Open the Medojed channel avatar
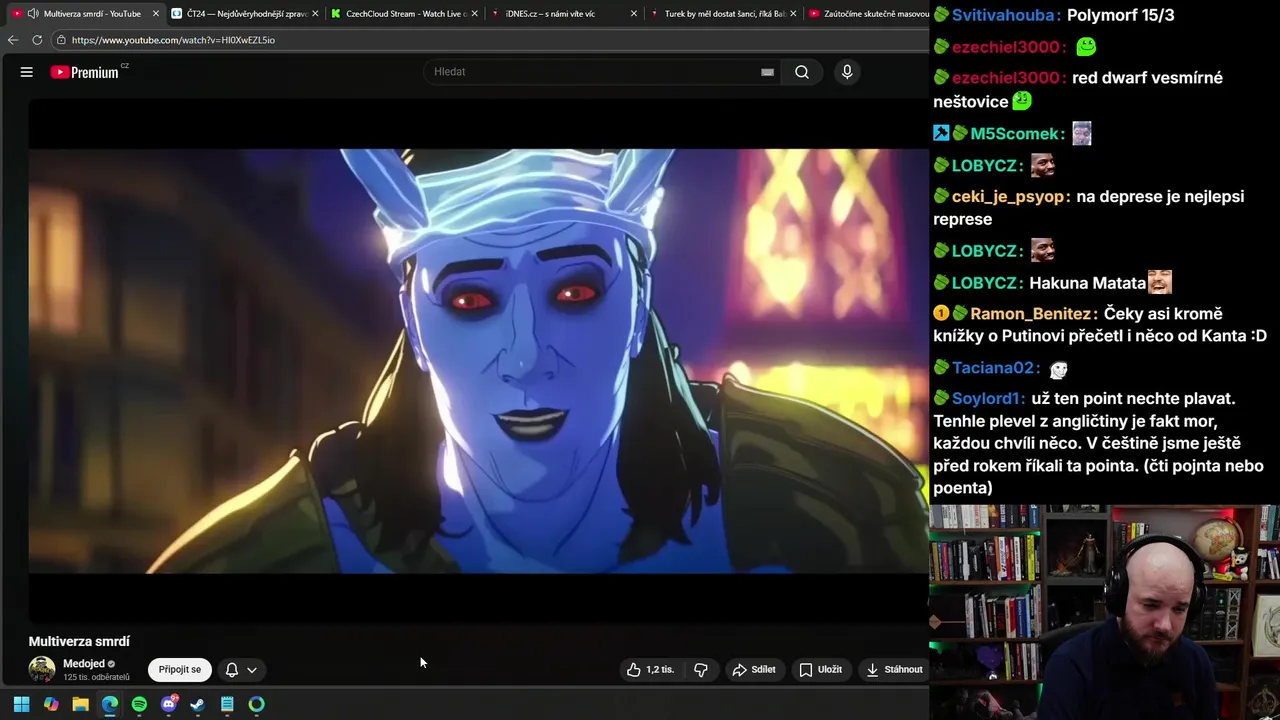 (x=42, y=670)
